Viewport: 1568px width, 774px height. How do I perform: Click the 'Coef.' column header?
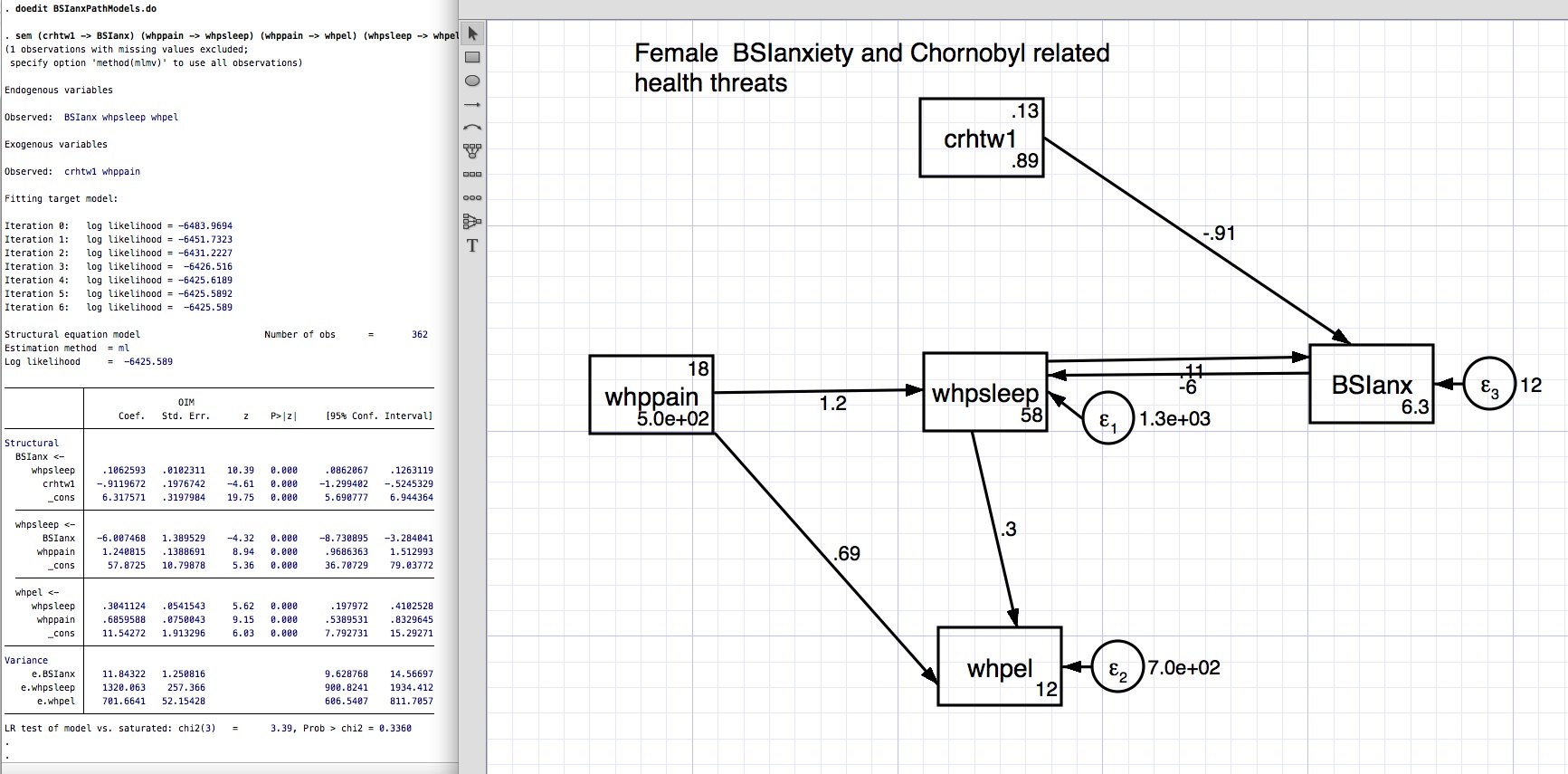tap(132, 416)
